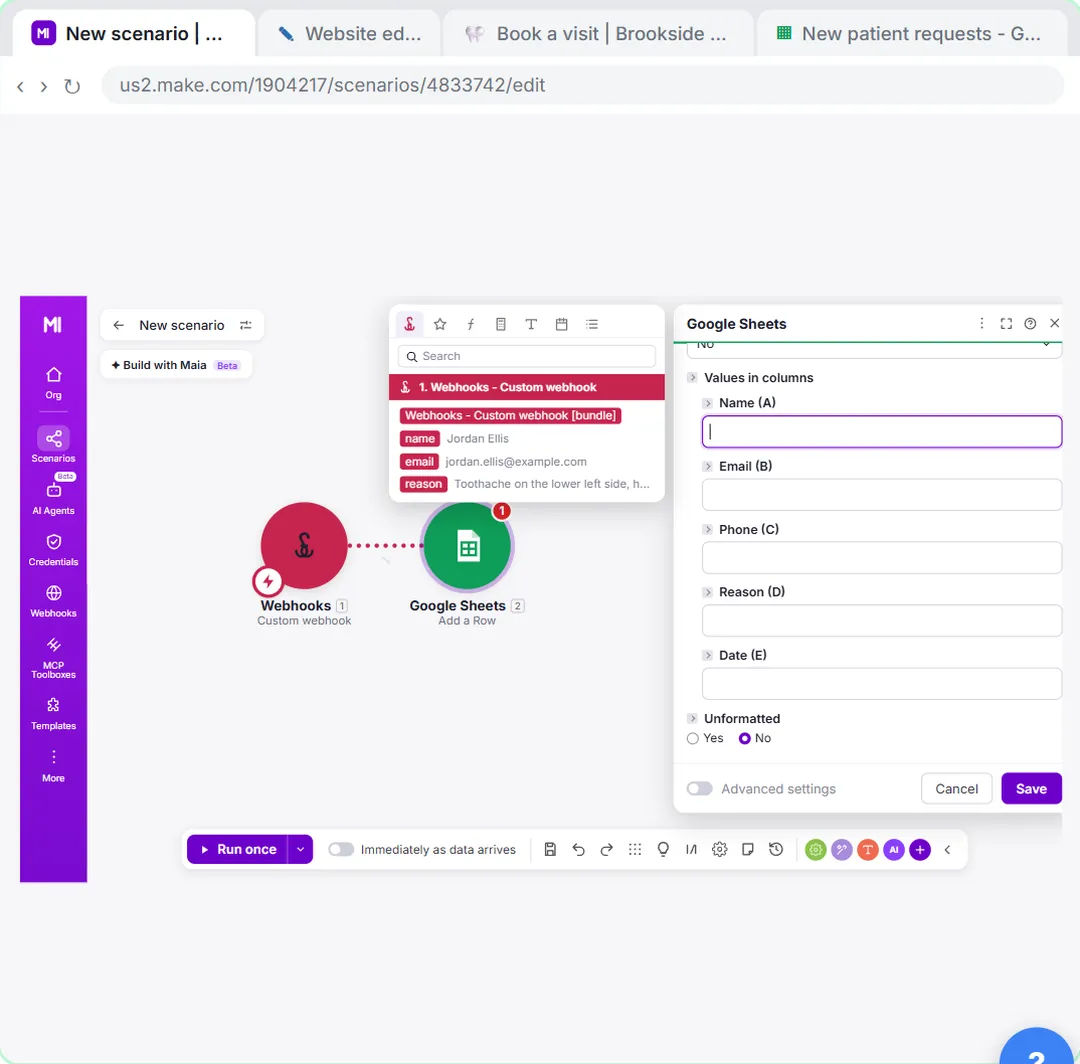Switch to the Website editor browser tab
Screen dimensions: 1080x1064
tap(349, 34)
